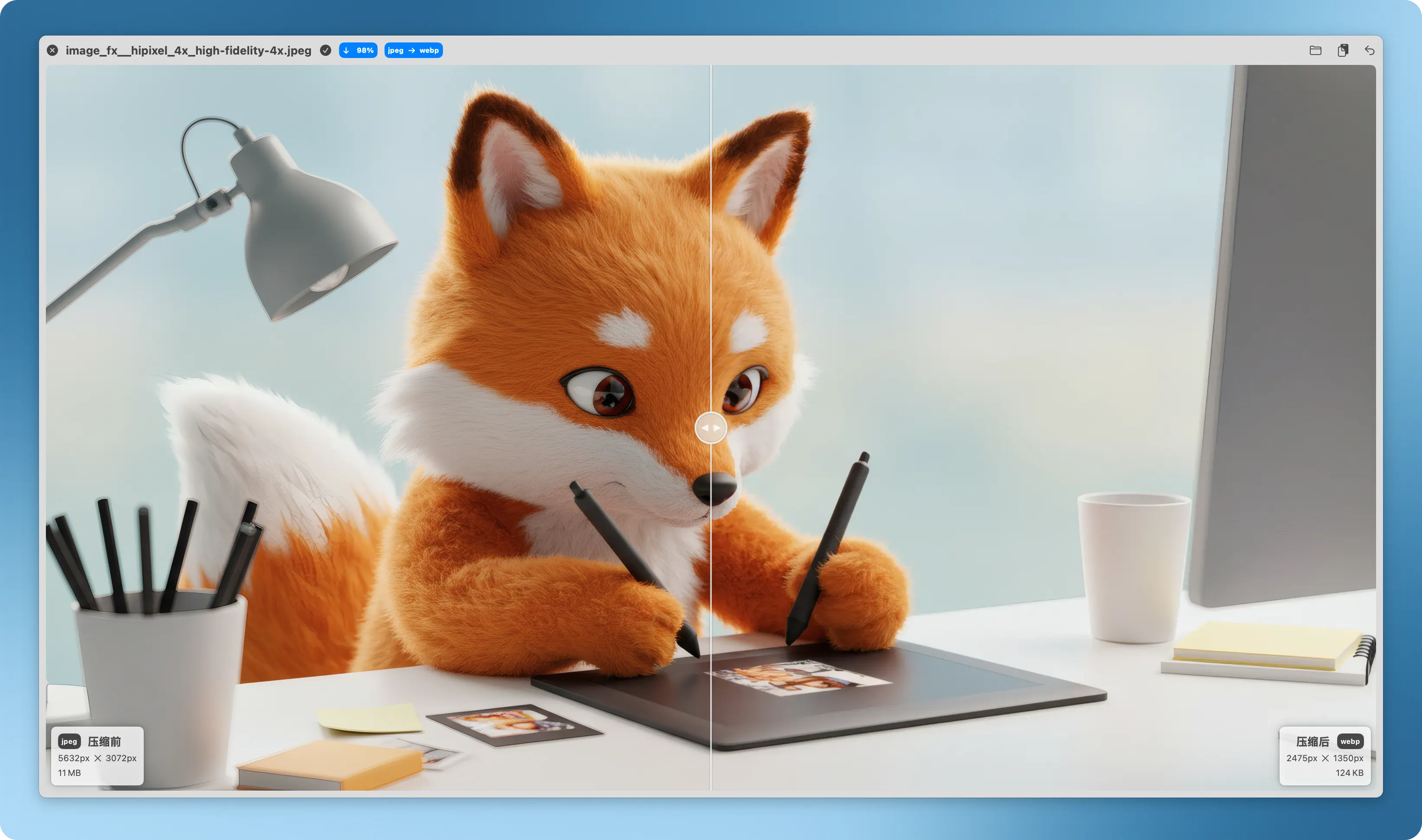Click the webp badge in 压缩后 card

(x=1350, y=742)
